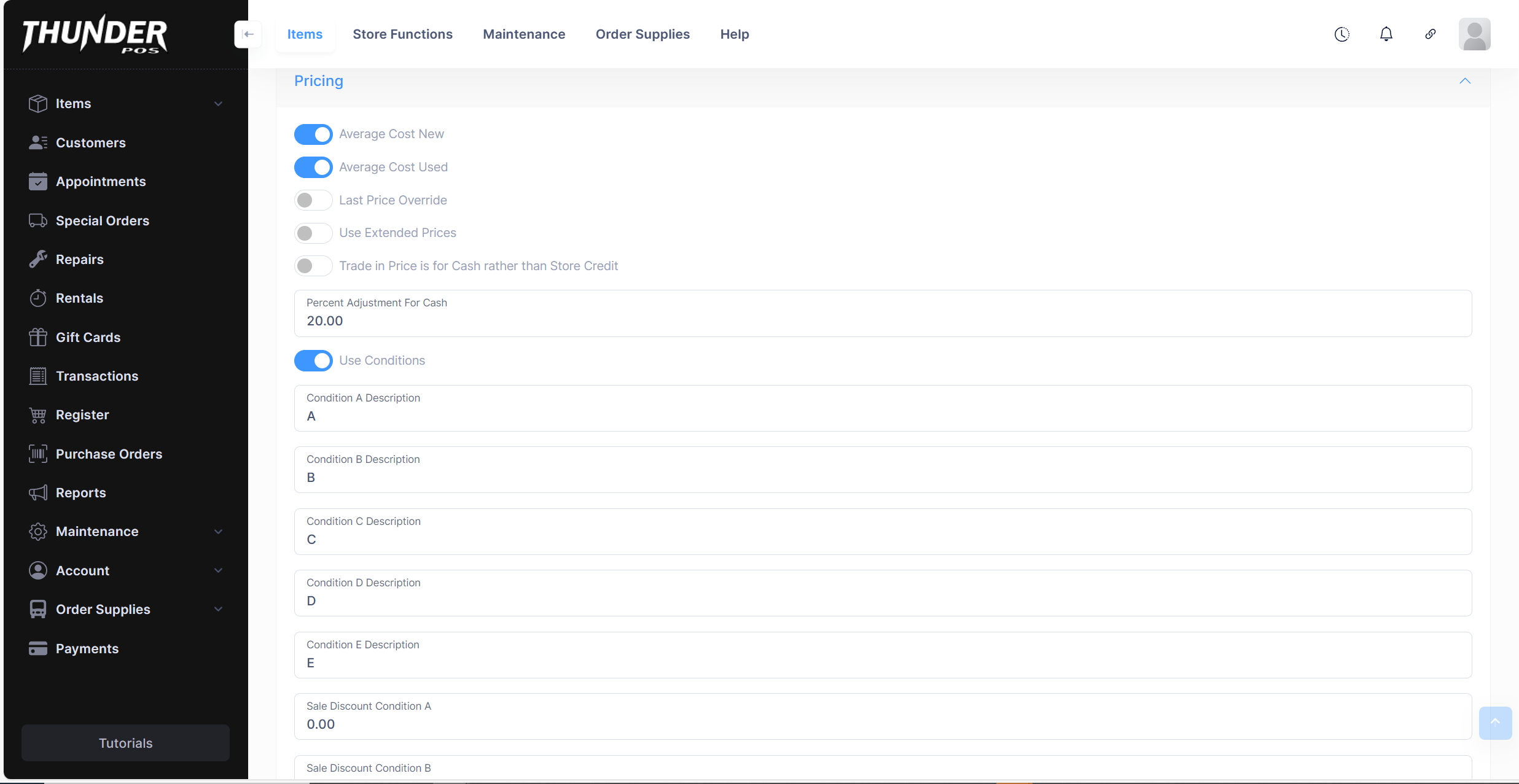Open Repairs via wrench icon
1519x784 pixels.
38,259
